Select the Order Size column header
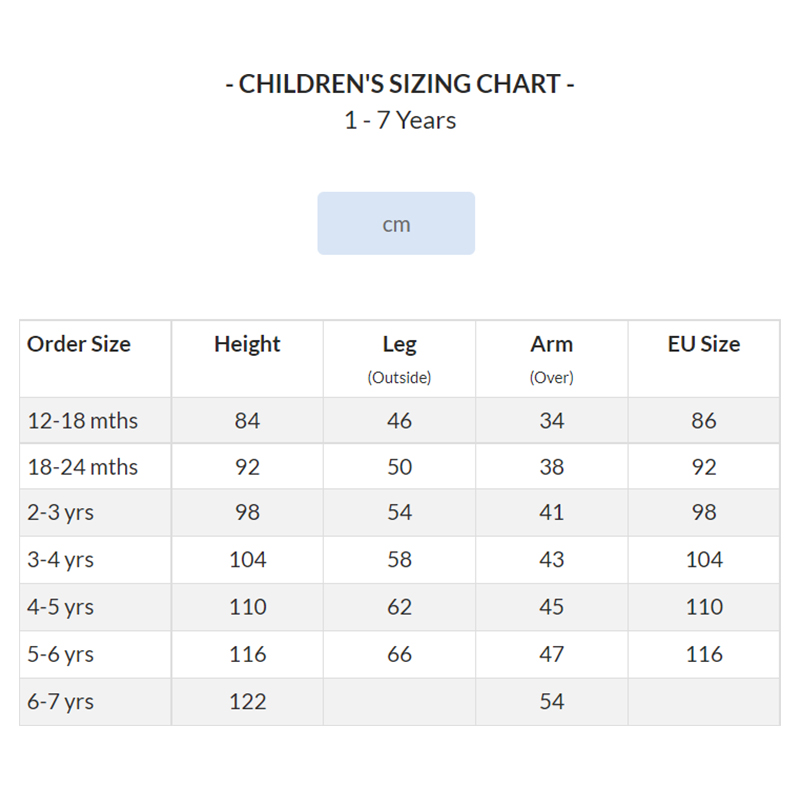Viewport: 800px width, 800px height. [x=79, y=344]
